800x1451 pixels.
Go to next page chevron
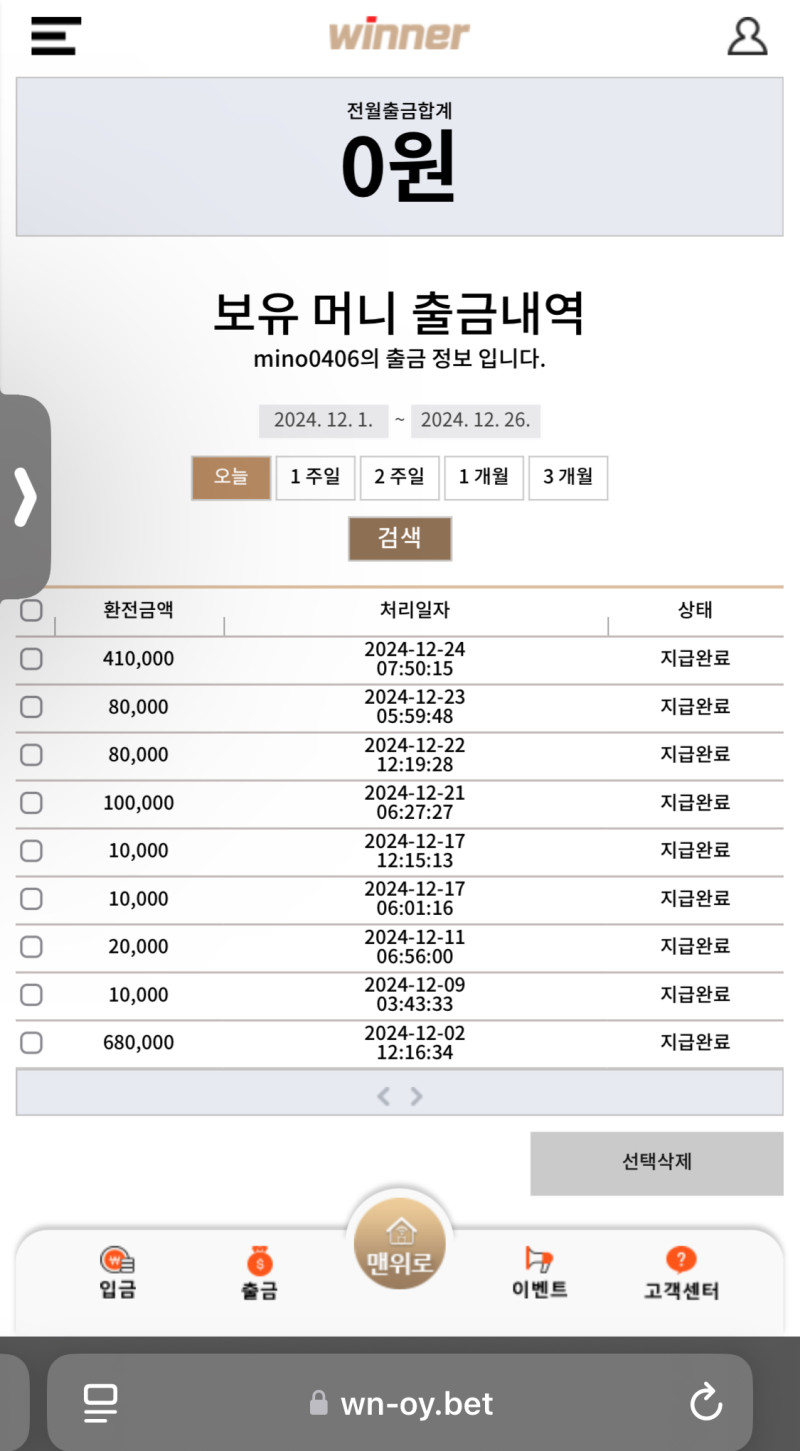click(x=417, y=1097)
